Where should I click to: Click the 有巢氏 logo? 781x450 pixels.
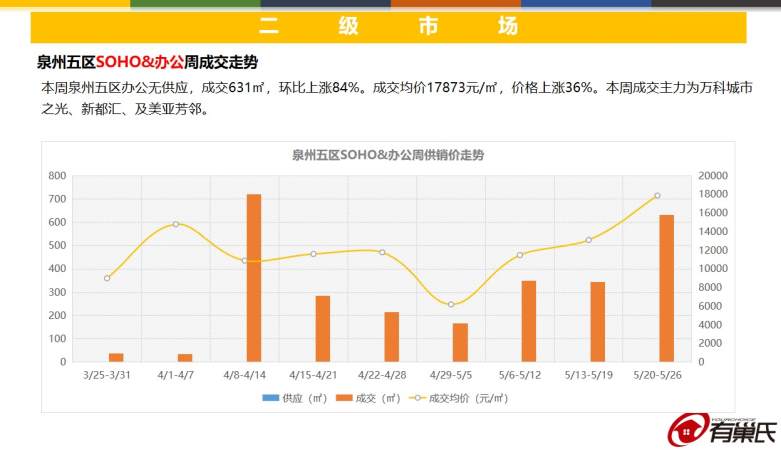pyautogui.click(x=723, y=430)
